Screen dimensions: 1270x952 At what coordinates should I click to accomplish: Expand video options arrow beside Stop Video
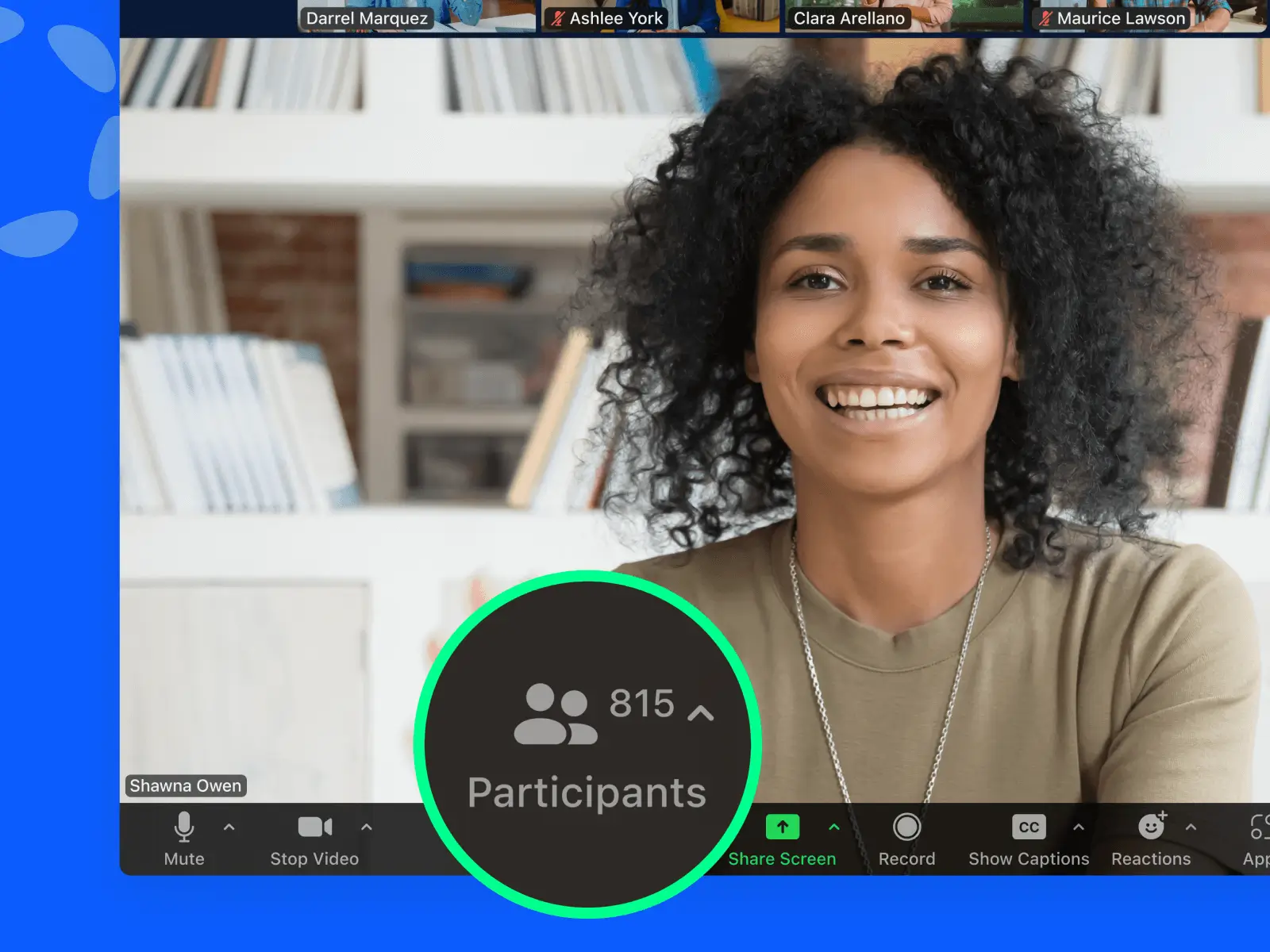(366, 827)
